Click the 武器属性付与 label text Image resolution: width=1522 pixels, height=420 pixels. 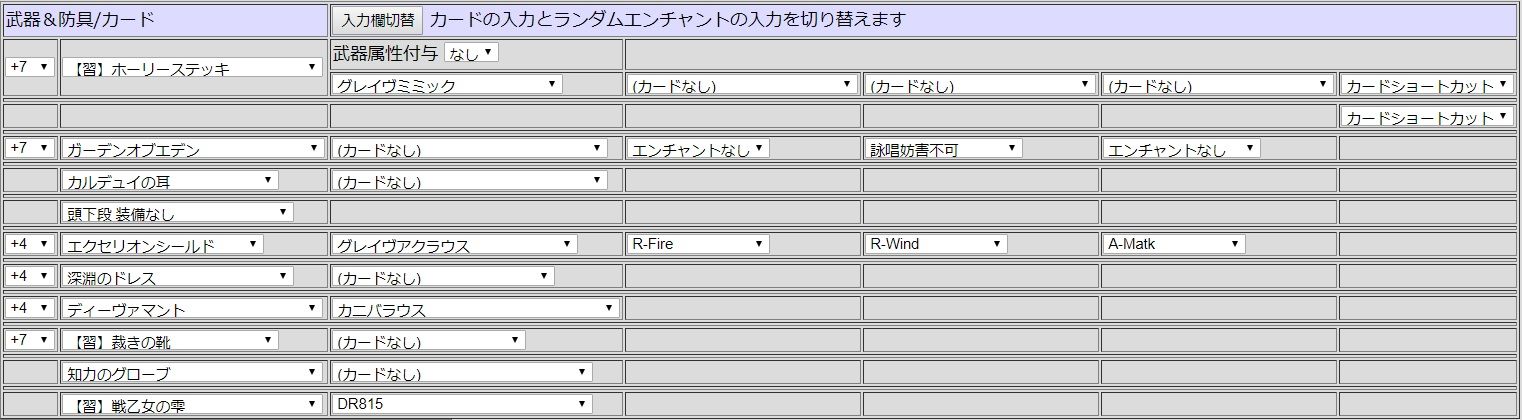(x=385, y=52)
